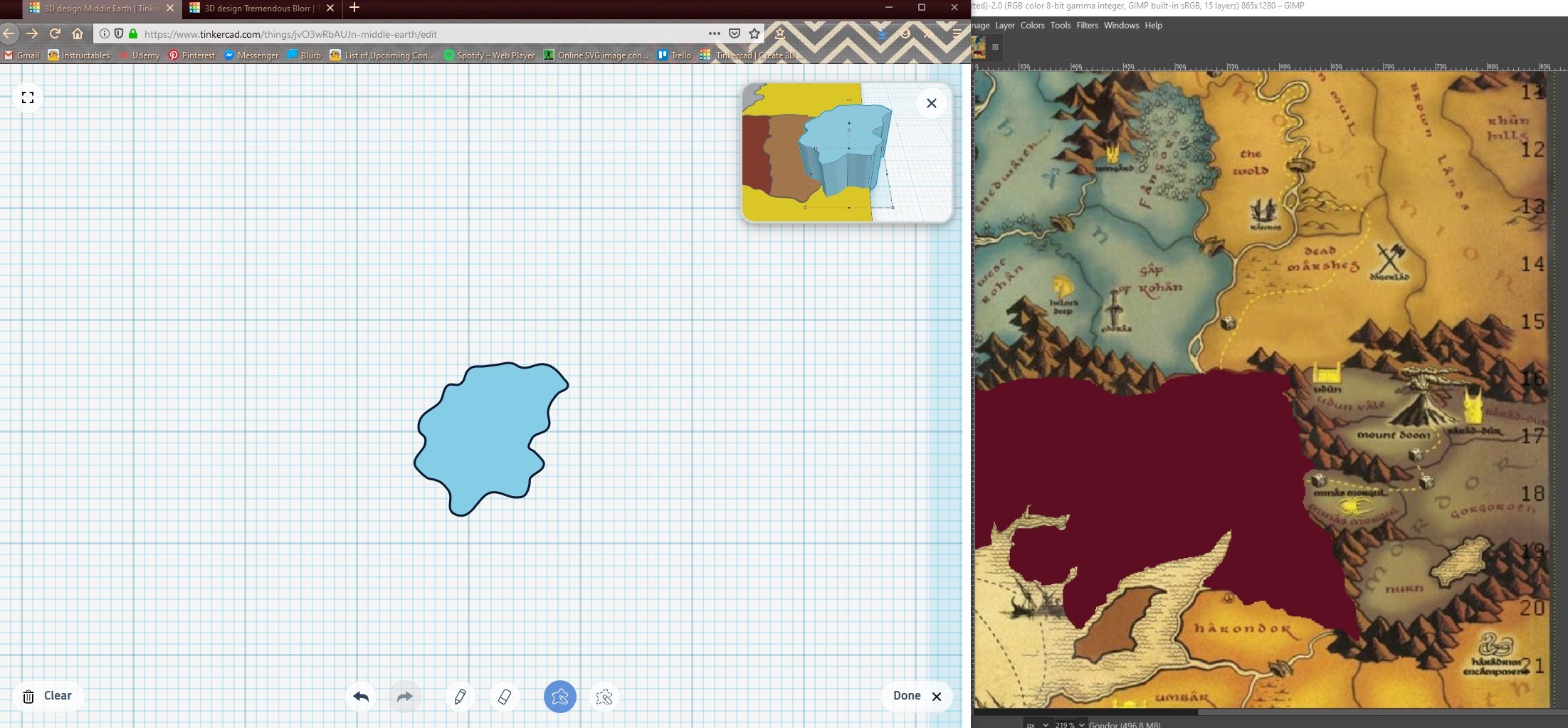Save page to Pocket
This screenshot has height=728, width=1568.
point(735,33)
